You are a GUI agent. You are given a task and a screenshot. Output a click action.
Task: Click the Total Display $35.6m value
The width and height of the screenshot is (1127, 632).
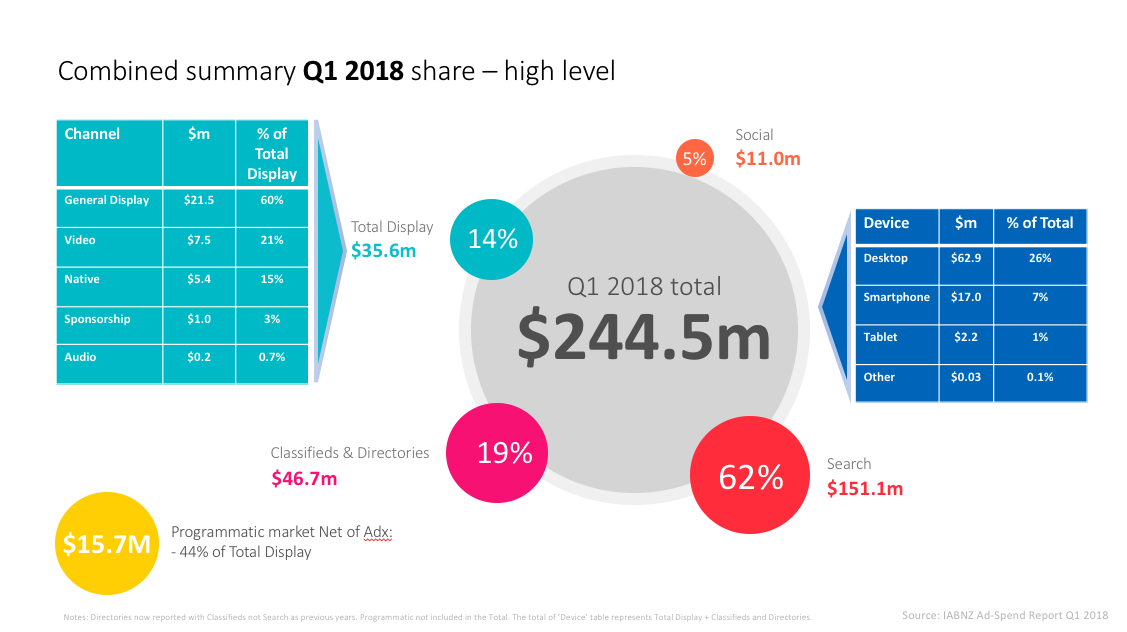(x=383, y=251)
